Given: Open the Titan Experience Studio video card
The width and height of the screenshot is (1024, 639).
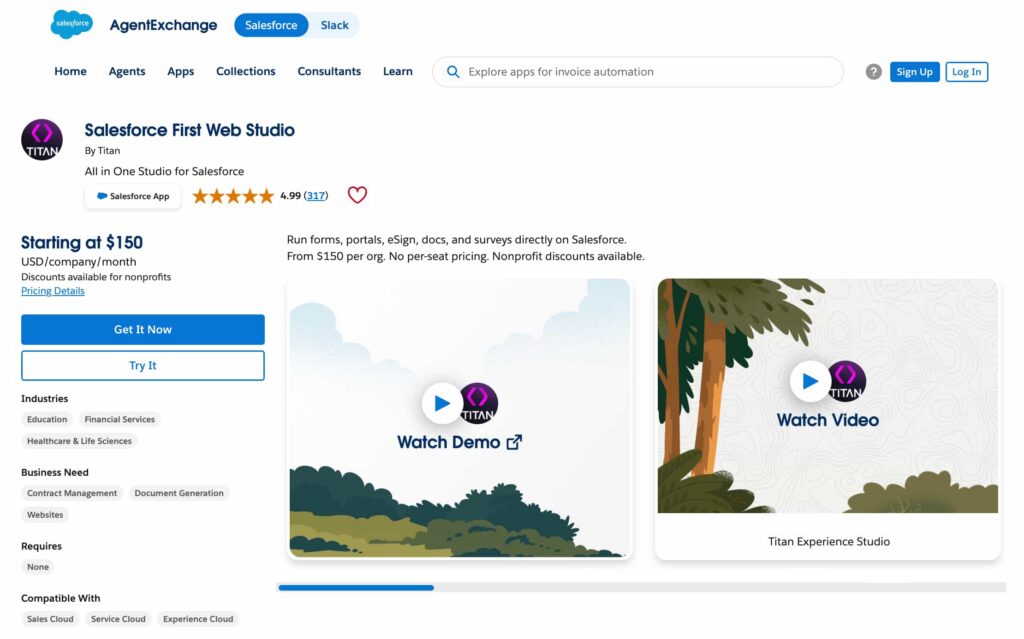Looking at the screenshot, I should click(x=827, y=419).
